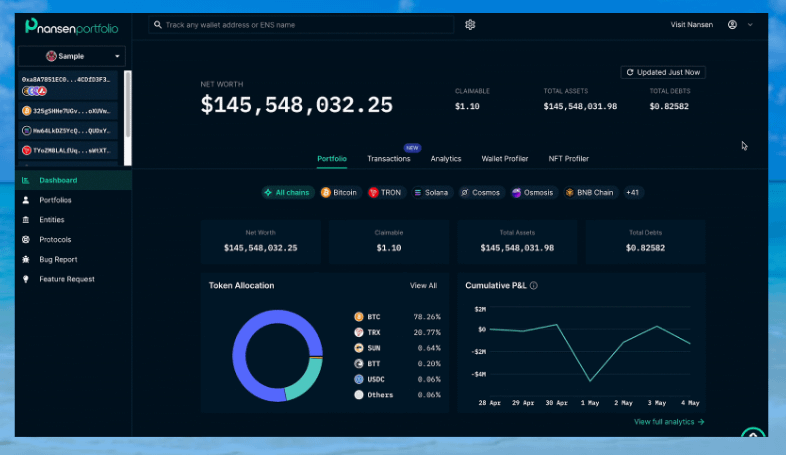Open View full analytics link

[x=669, y=422]
